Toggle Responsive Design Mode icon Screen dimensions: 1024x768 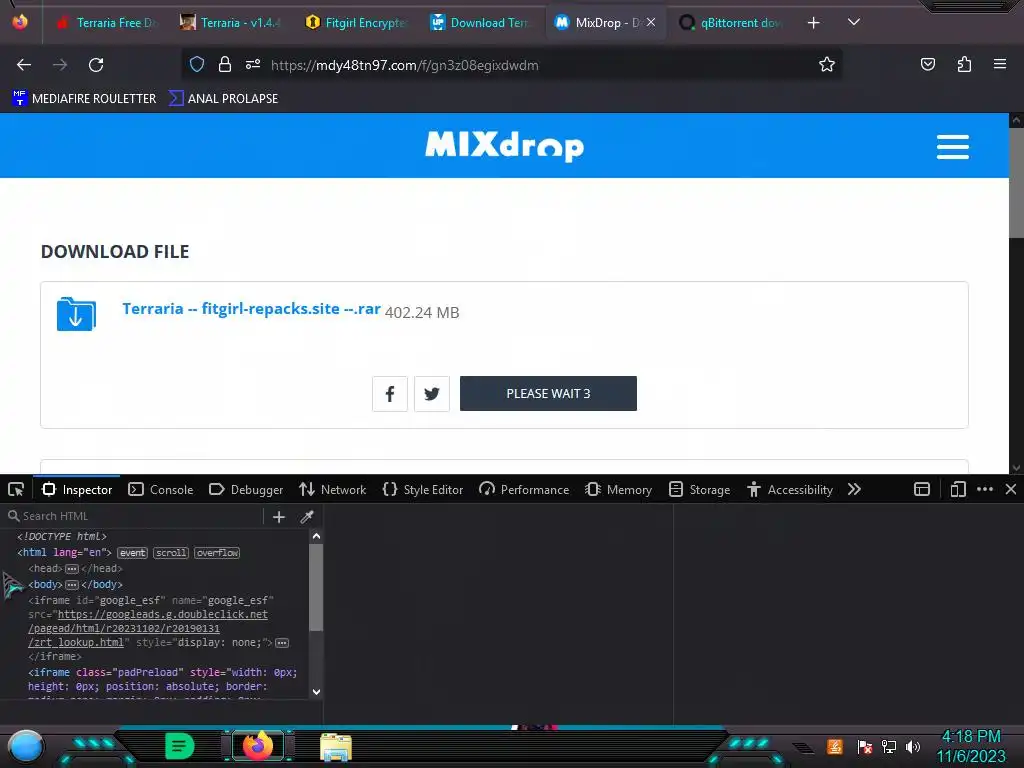[x=957, y=489]
